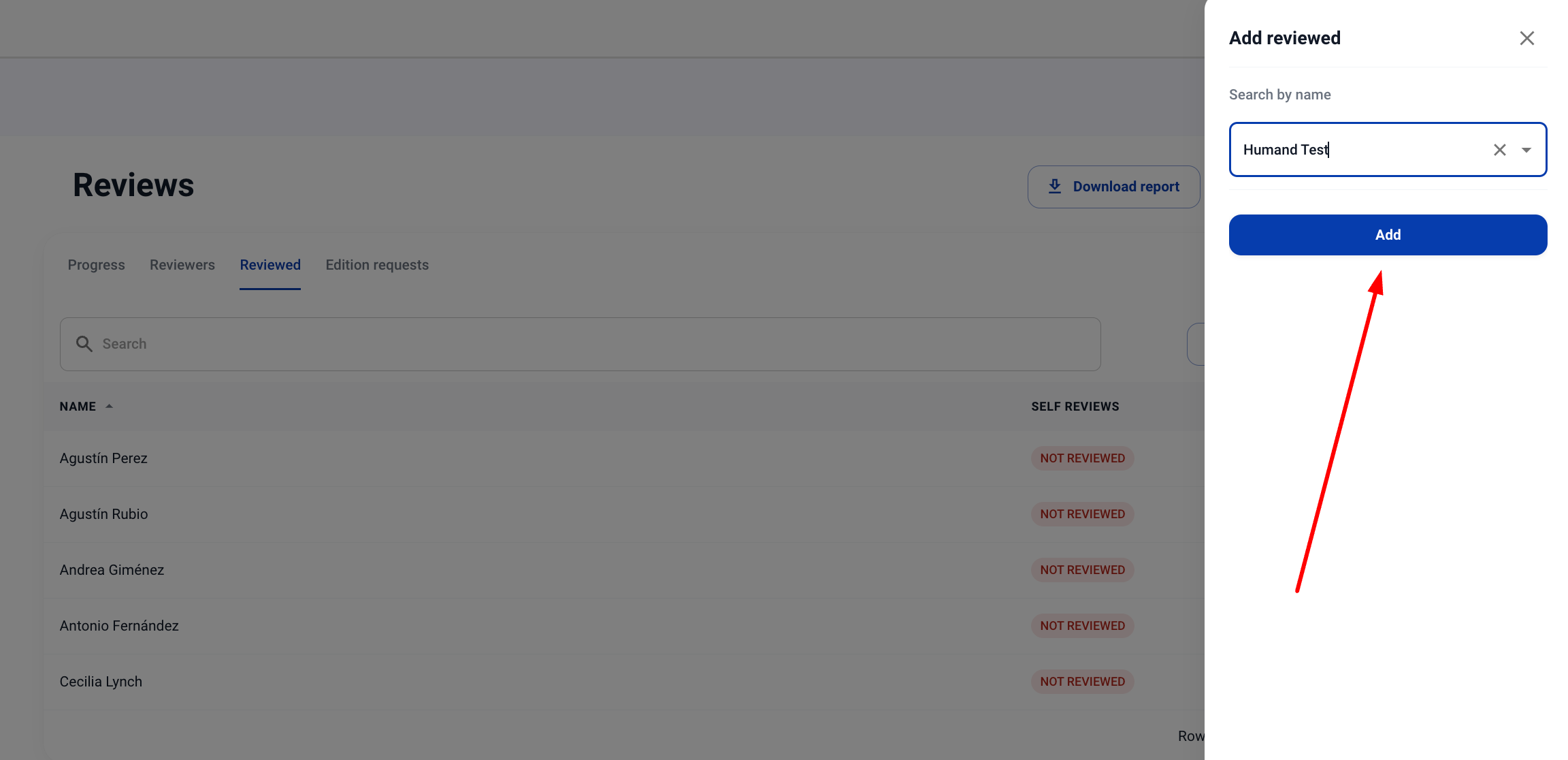Close the Add reviewed panel
Viewport: 1568px width, 760px height.
pyautogui.click(x=1526, y=38)
